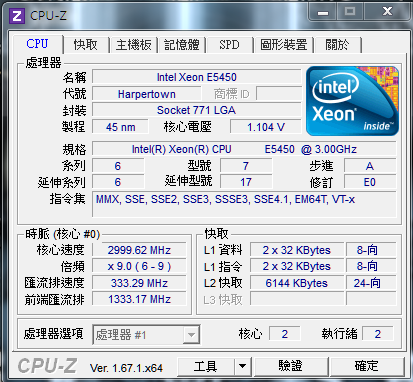Click the CPU-Z purple Z title icon
Image resolution: width=413 pixels, height=382 pixels.
(x=17, y=15)
